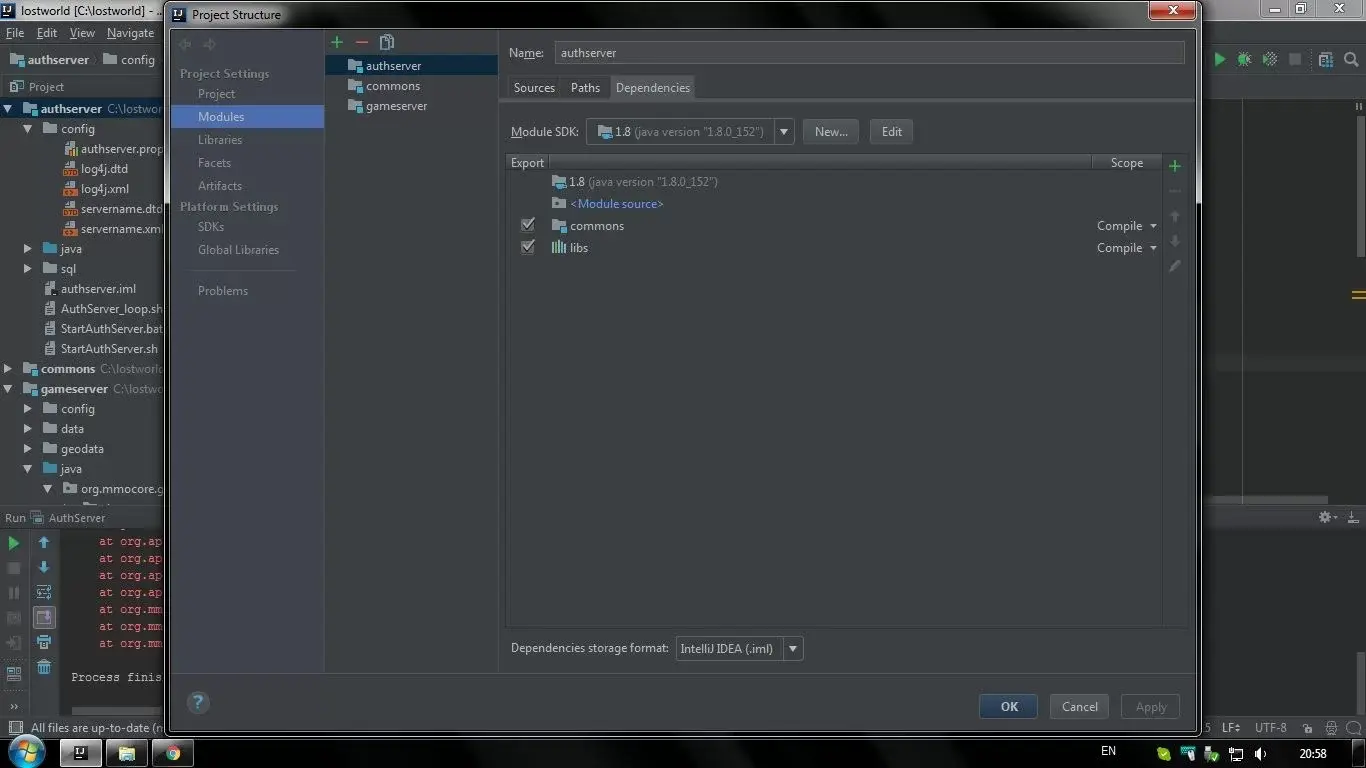Run with coverage from main toolbar
The width and height of the screenshot is (1366, 768).
coord(1270,60)
